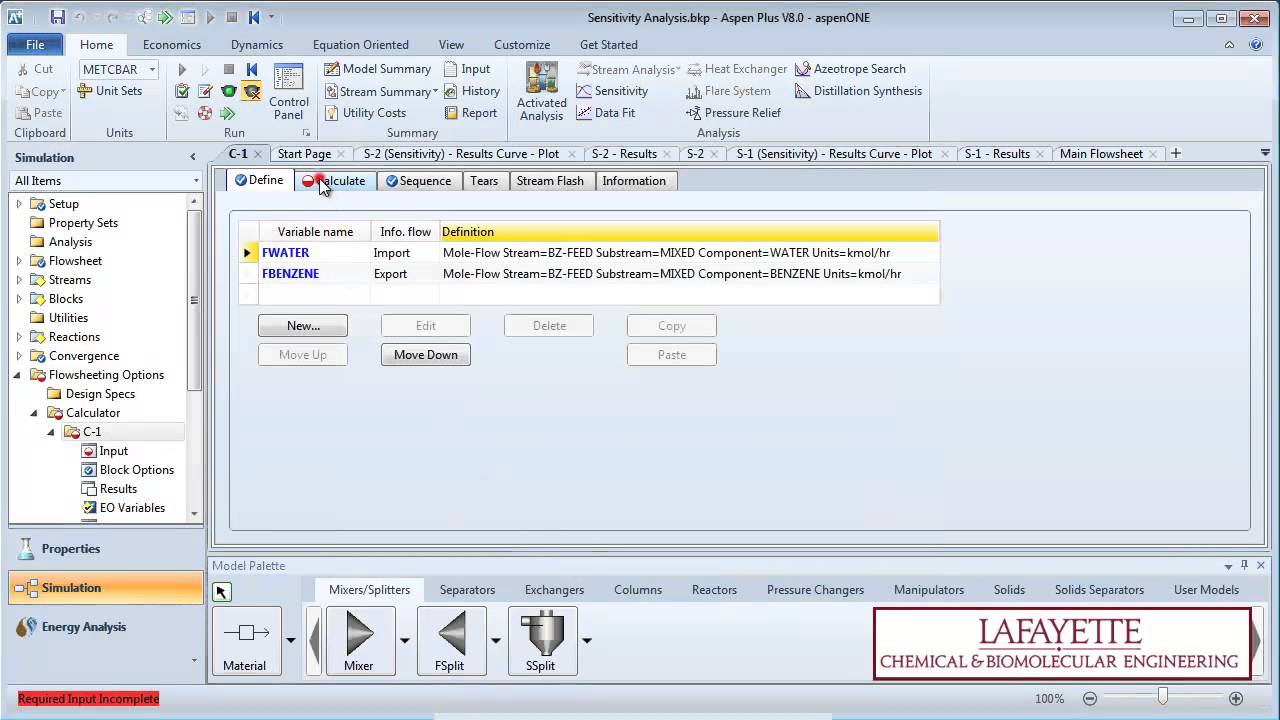
Task: Click the ribbon Stop run button
Action: 229,69
